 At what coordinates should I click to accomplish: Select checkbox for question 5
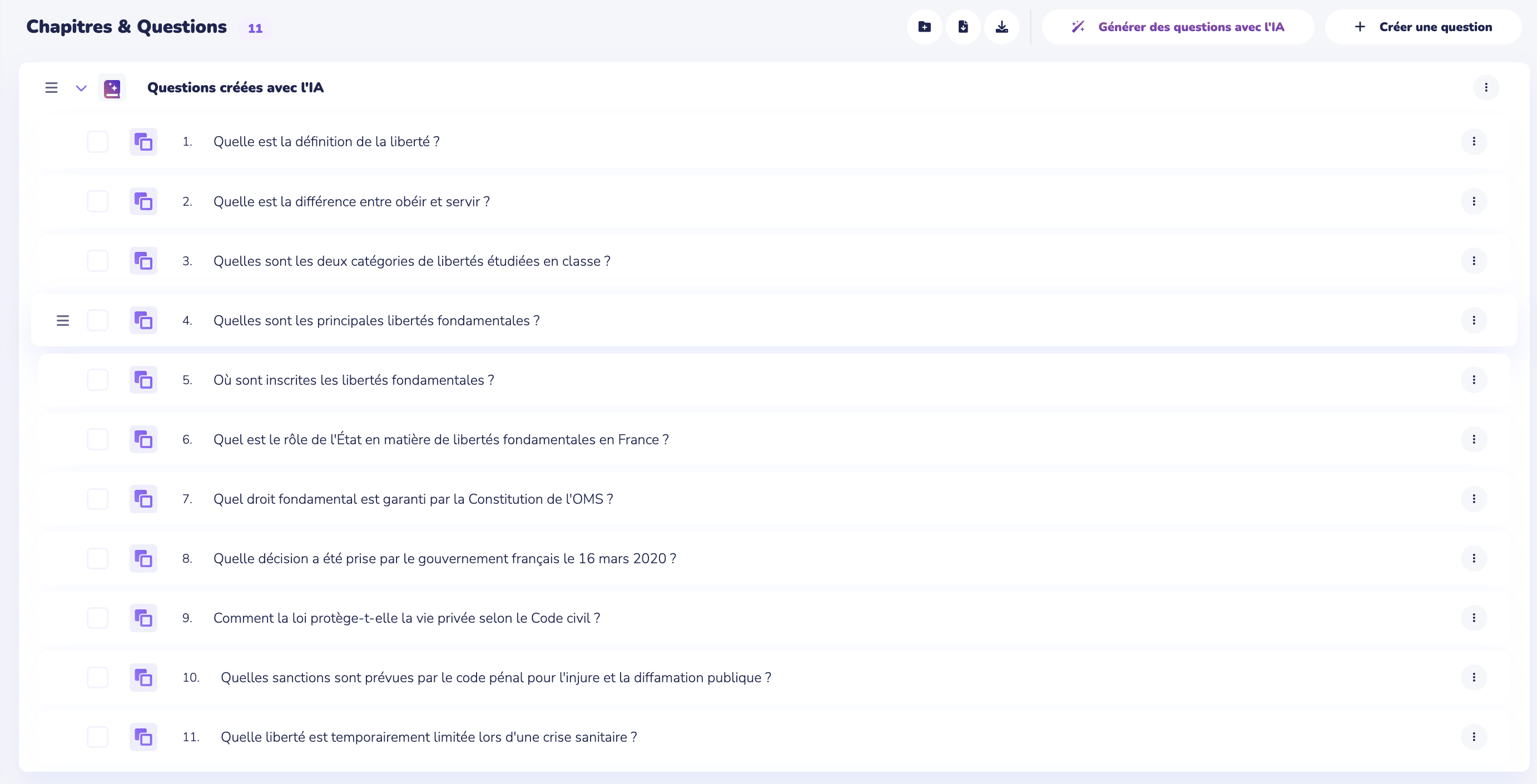click(x=97, y=380)
